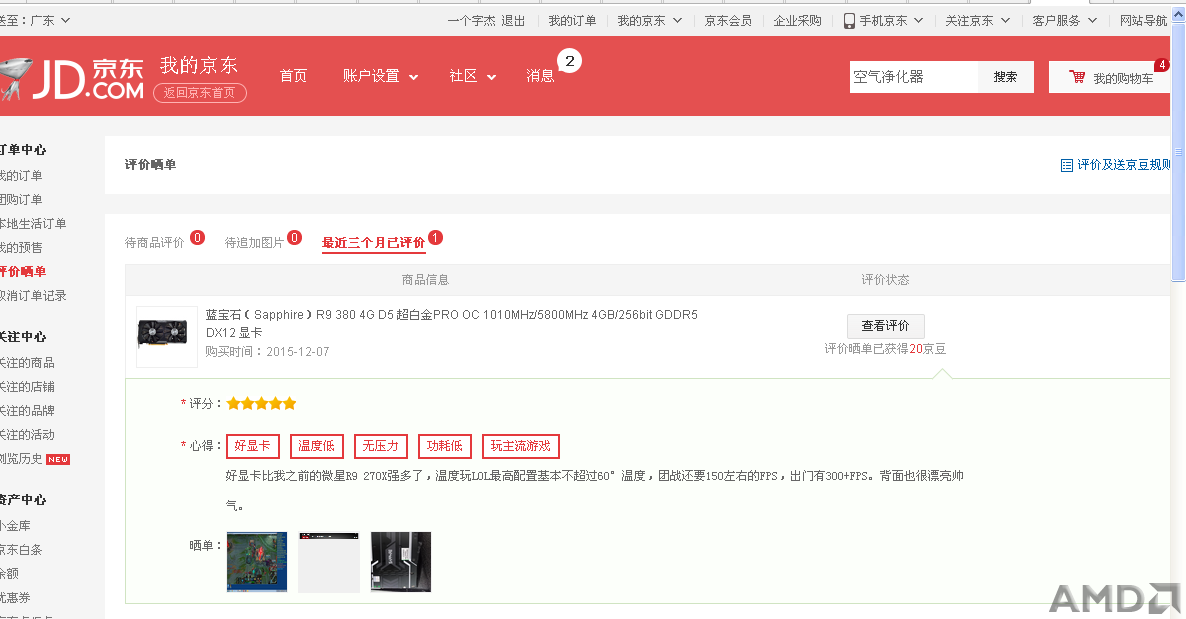Click the 温度低 review tag

coord(316,446)
